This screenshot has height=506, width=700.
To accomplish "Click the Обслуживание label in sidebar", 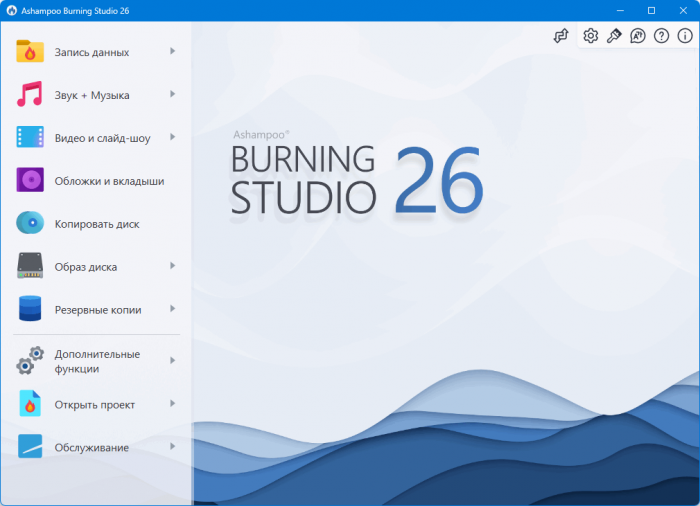I will 92,447.
